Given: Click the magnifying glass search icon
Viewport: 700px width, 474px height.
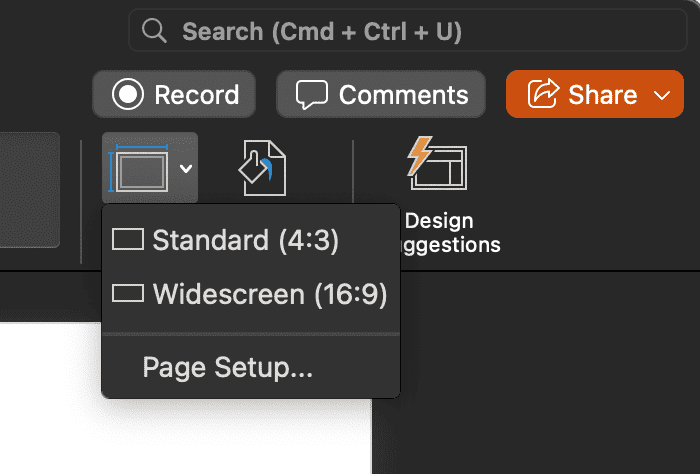Looking at the screenshot, I should point(154,32).
